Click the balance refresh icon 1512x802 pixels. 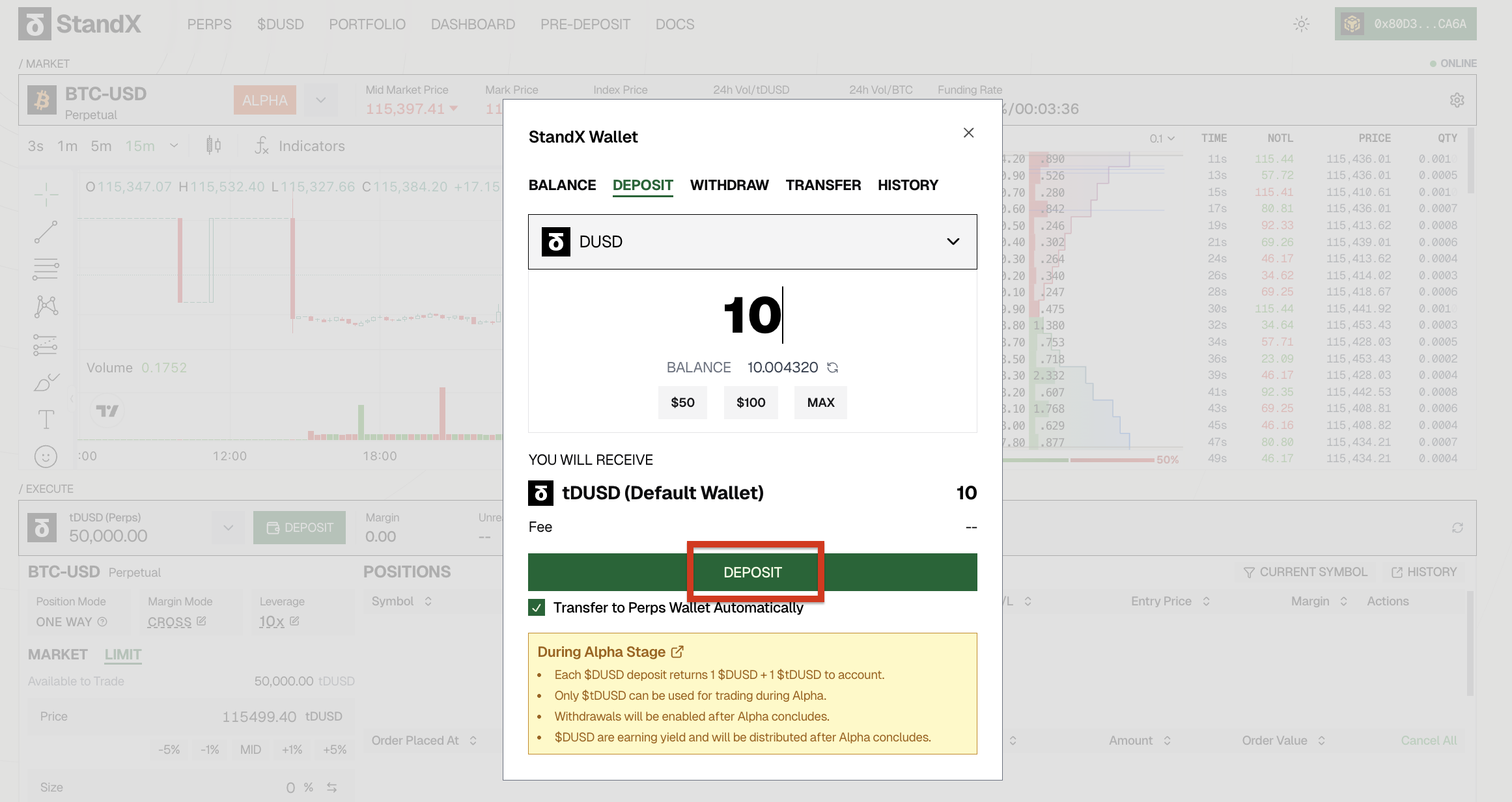[x=832, y=368]
